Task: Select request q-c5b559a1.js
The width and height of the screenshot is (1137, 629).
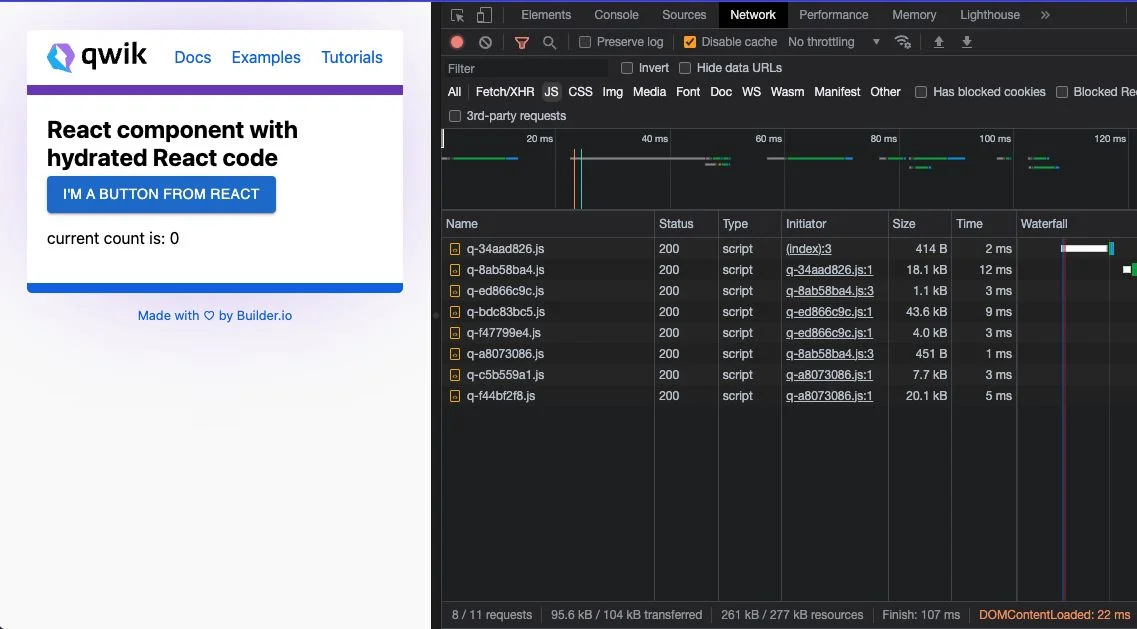Action: coord(505,375)
